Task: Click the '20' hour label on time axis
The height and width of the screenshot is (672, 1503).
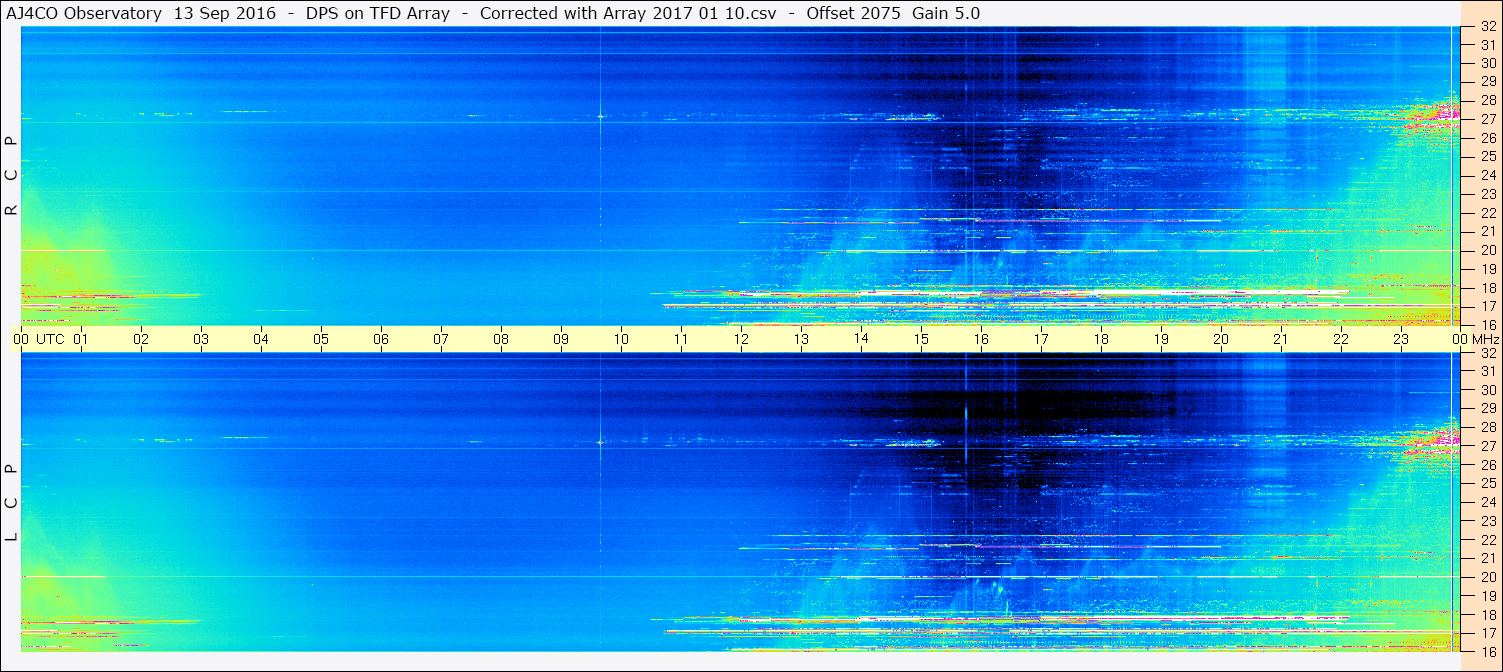Action: pyautogui.click(x=1221, y=339)
